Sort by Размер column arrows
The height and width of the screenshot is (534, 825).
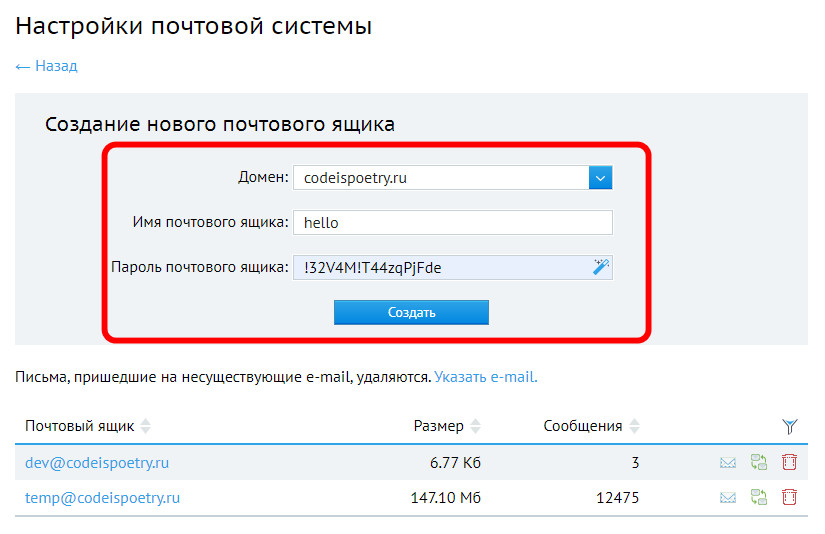(476, 426)
